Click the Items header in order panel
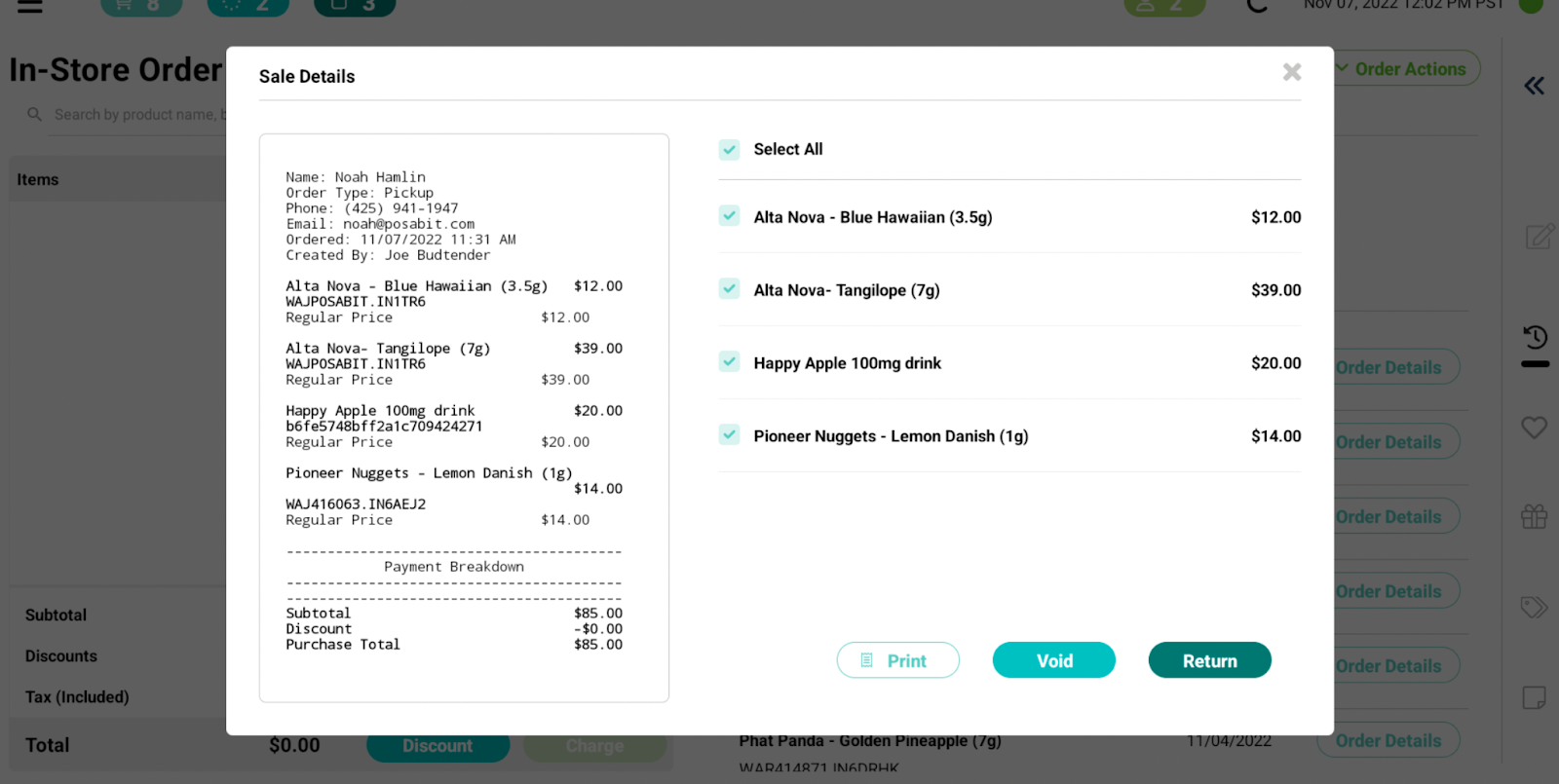Screen dimensions: 1559x784 click(x=38, y=179)
